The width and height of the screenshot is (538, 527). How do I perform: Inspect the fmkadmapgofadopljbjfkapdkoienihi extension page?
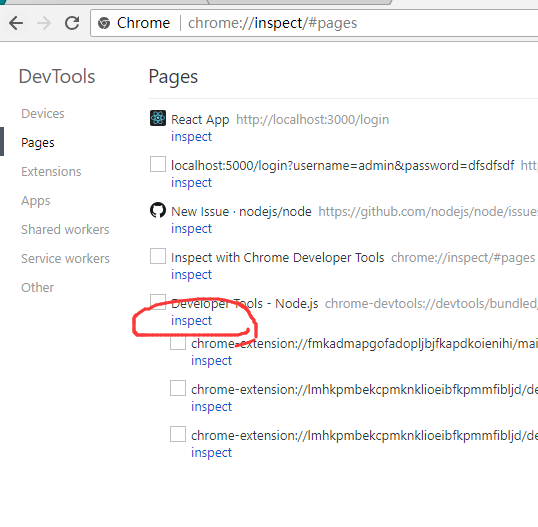211,361
